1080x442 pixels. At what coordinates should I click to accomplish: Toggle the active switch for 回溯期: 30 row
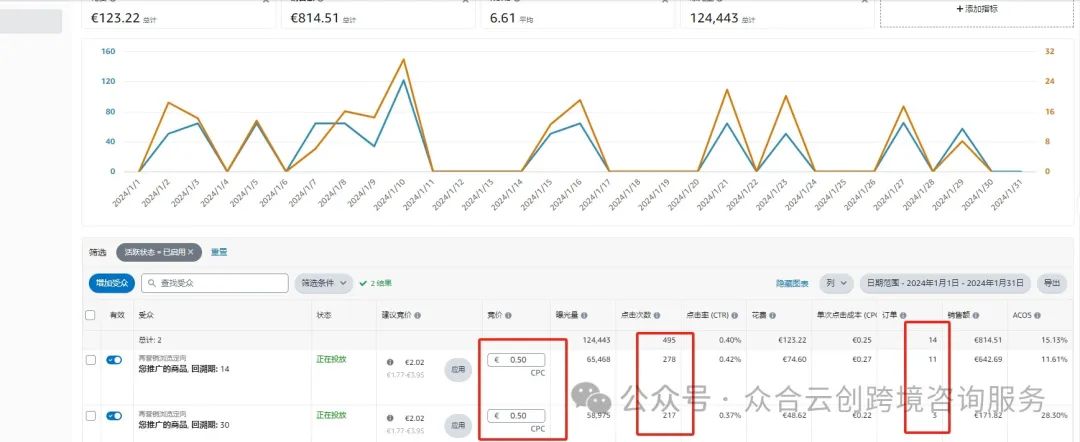click(x=114, y=416)
